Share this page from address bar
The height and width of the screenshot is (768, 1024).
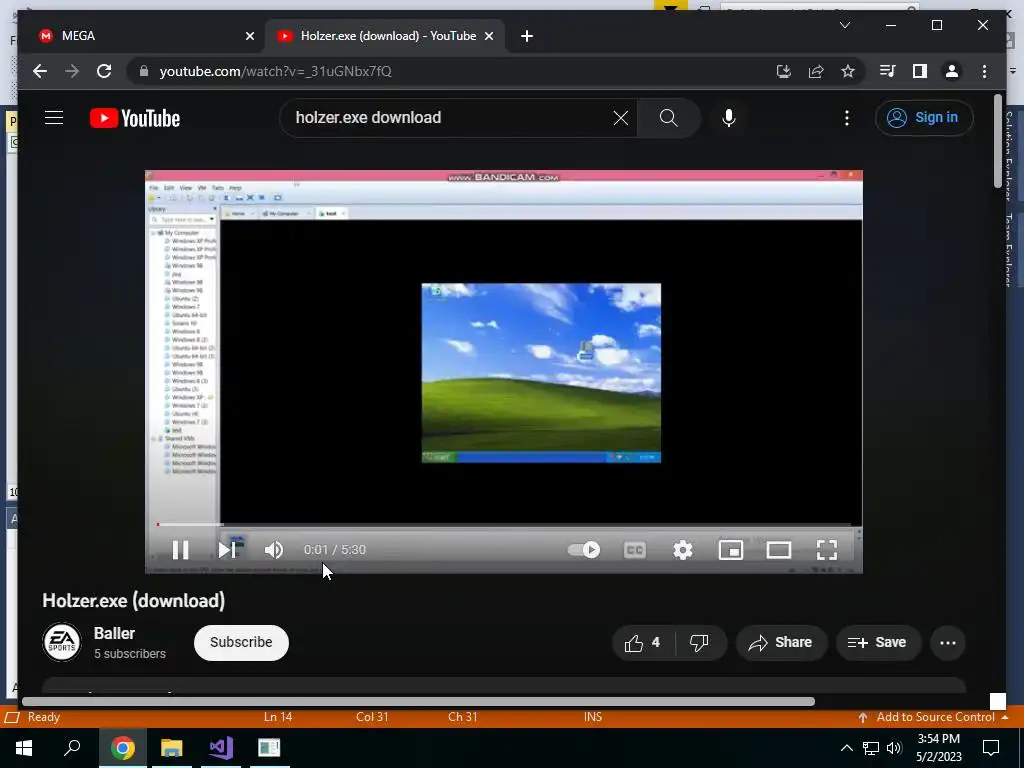tap(816, 71)
